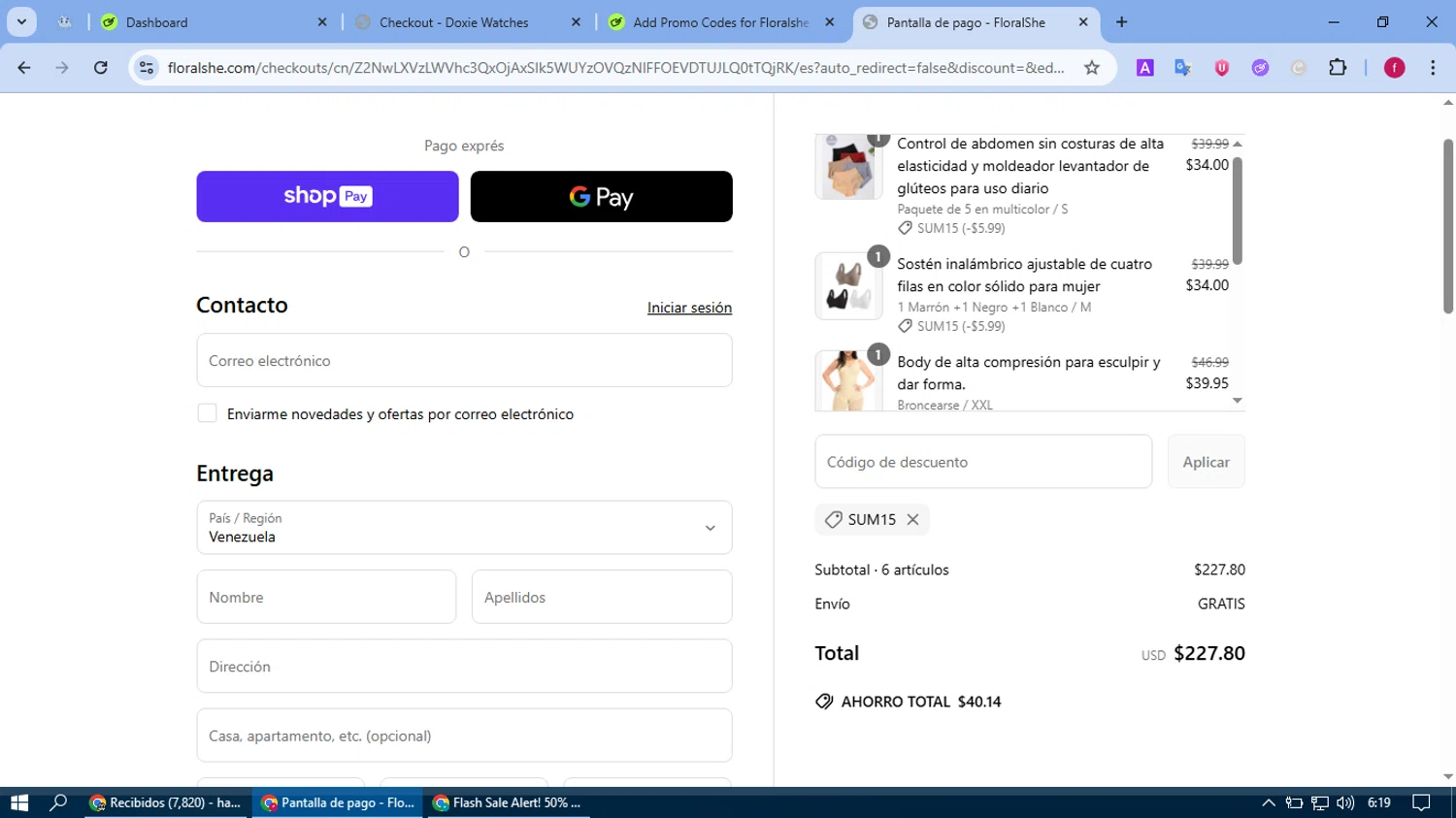Click the Subtotal · 6 artículos label
Image resolution: width=1456 pixels, height=818 pixels.
pos(881,570)
